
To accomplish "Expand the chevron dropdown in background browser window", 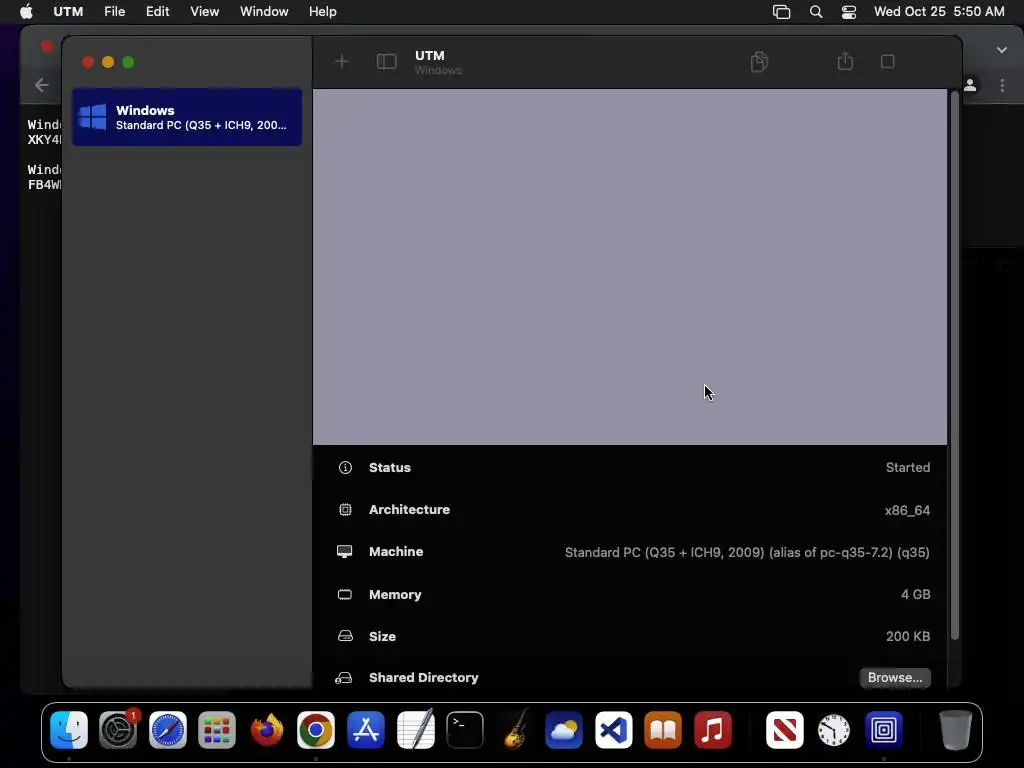I will (1002, 50).
